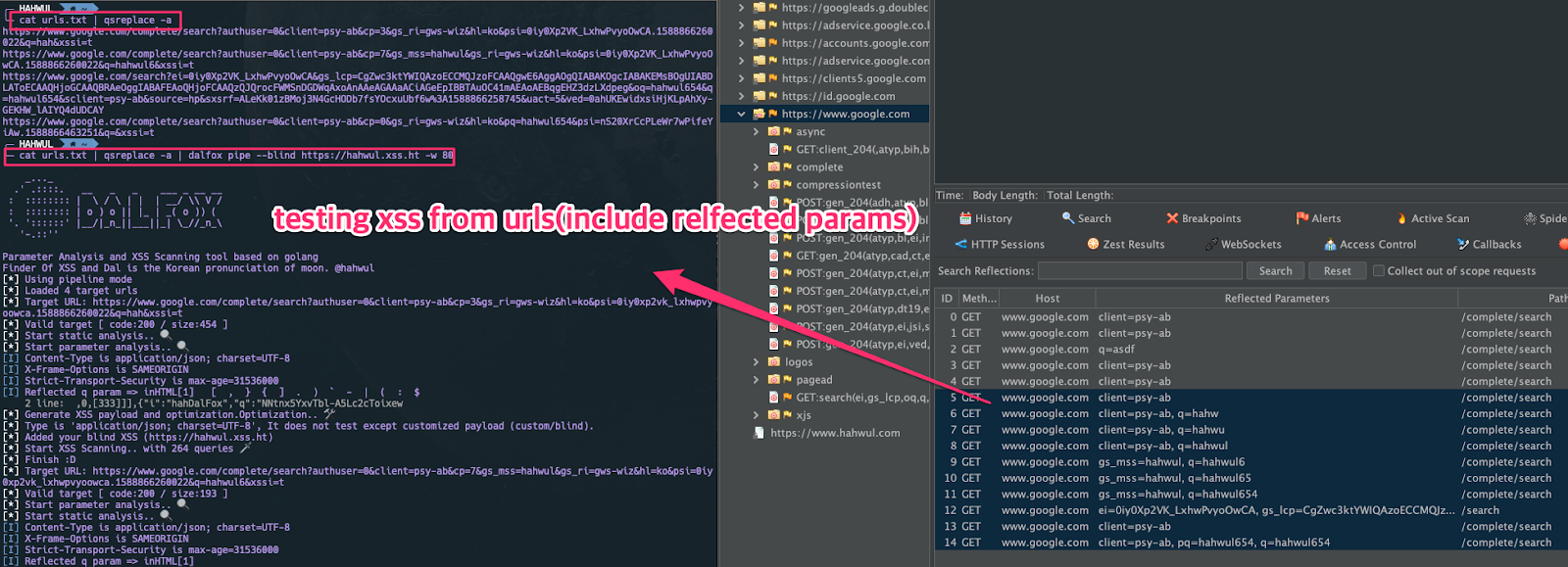Sort by the Host column header

tap(1048, 298)
